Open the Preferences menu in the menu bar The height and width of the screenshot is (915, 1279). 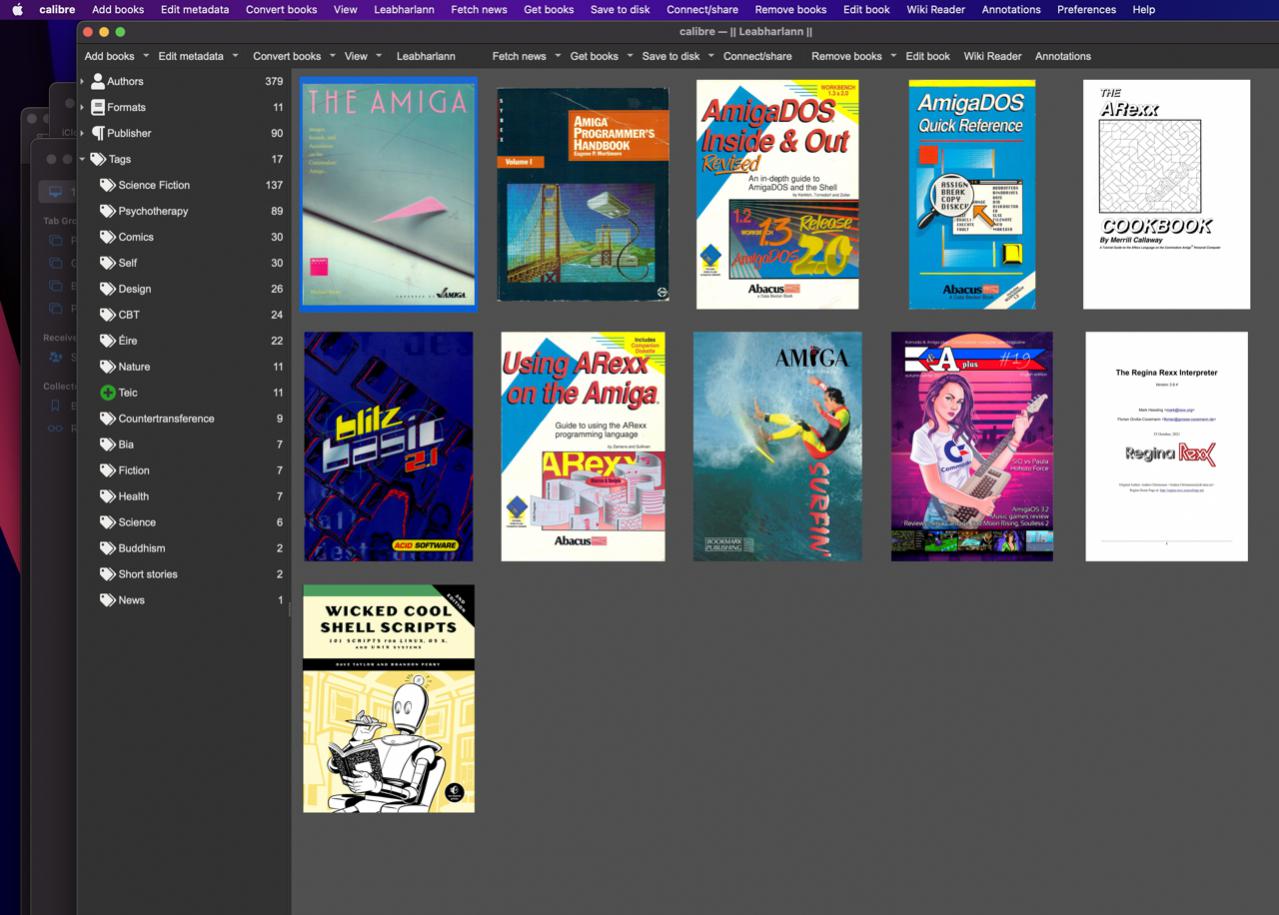coord(1086,9)
